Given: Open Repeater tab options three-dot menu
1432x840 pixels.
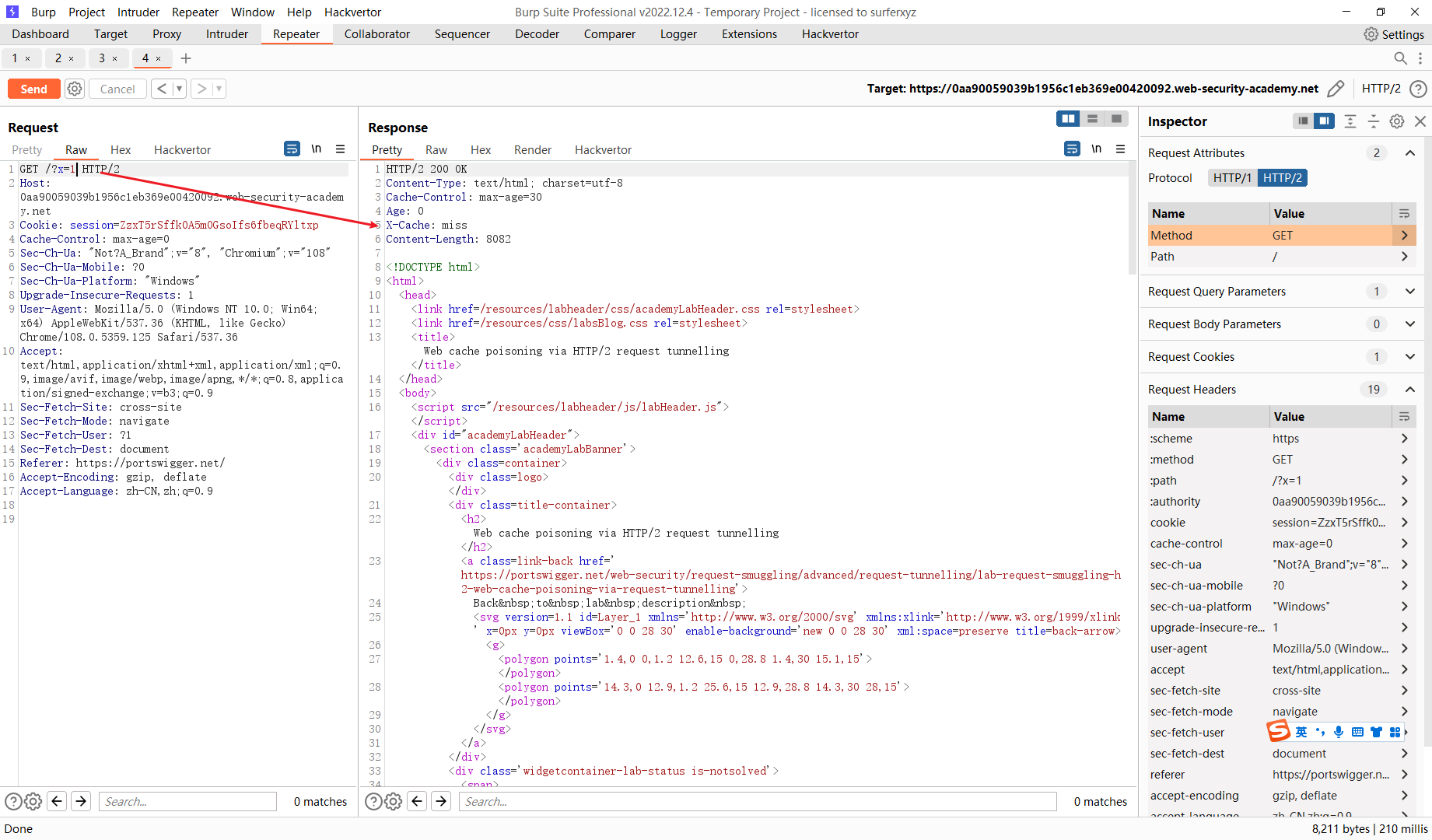Looking at the screenshot, I should click(1420, 58).
